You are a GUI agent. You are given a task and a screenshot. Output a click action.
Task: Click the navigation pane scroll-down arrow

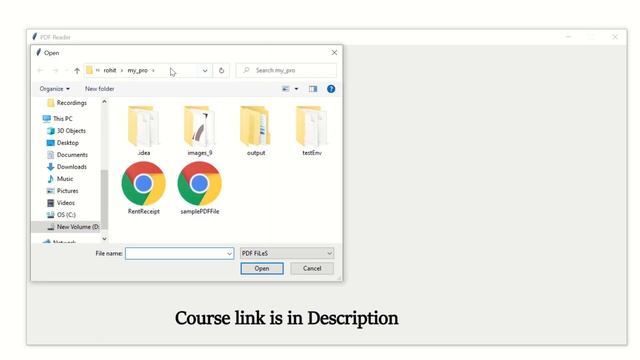(x=104, y=239)
